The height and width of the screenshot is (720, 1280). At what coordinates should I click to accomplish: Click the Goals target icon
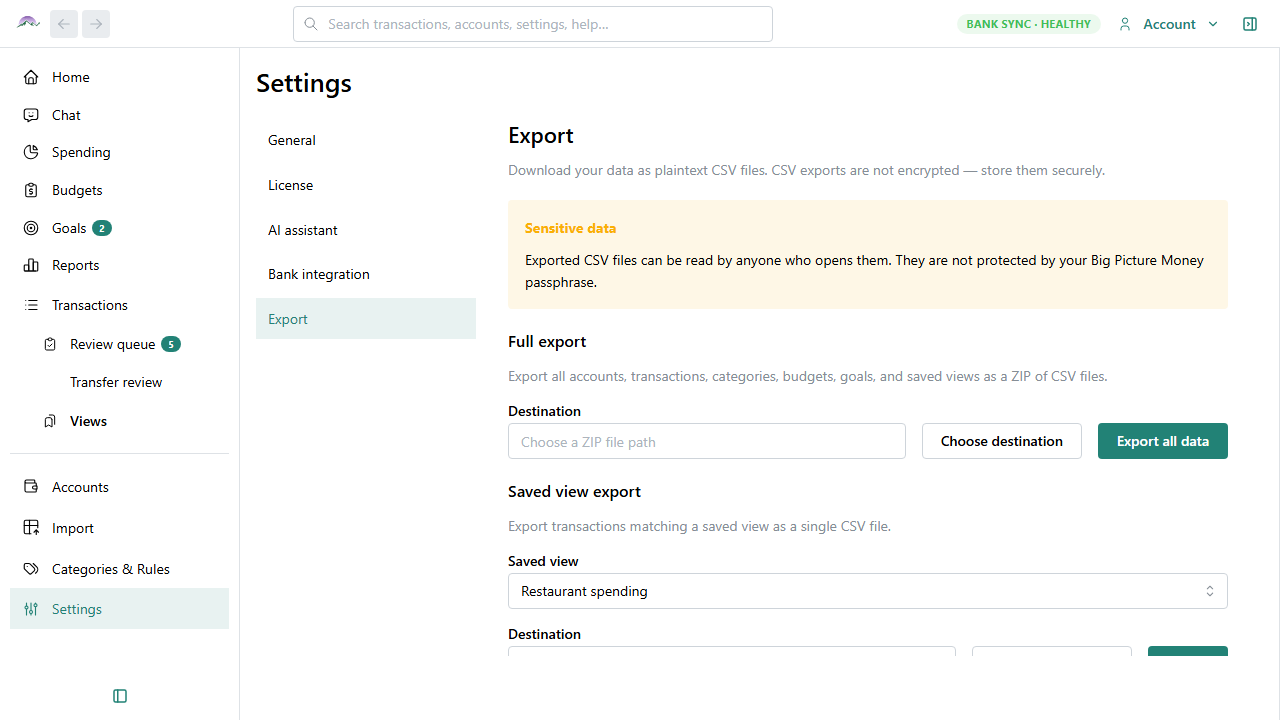coord(31,228)
